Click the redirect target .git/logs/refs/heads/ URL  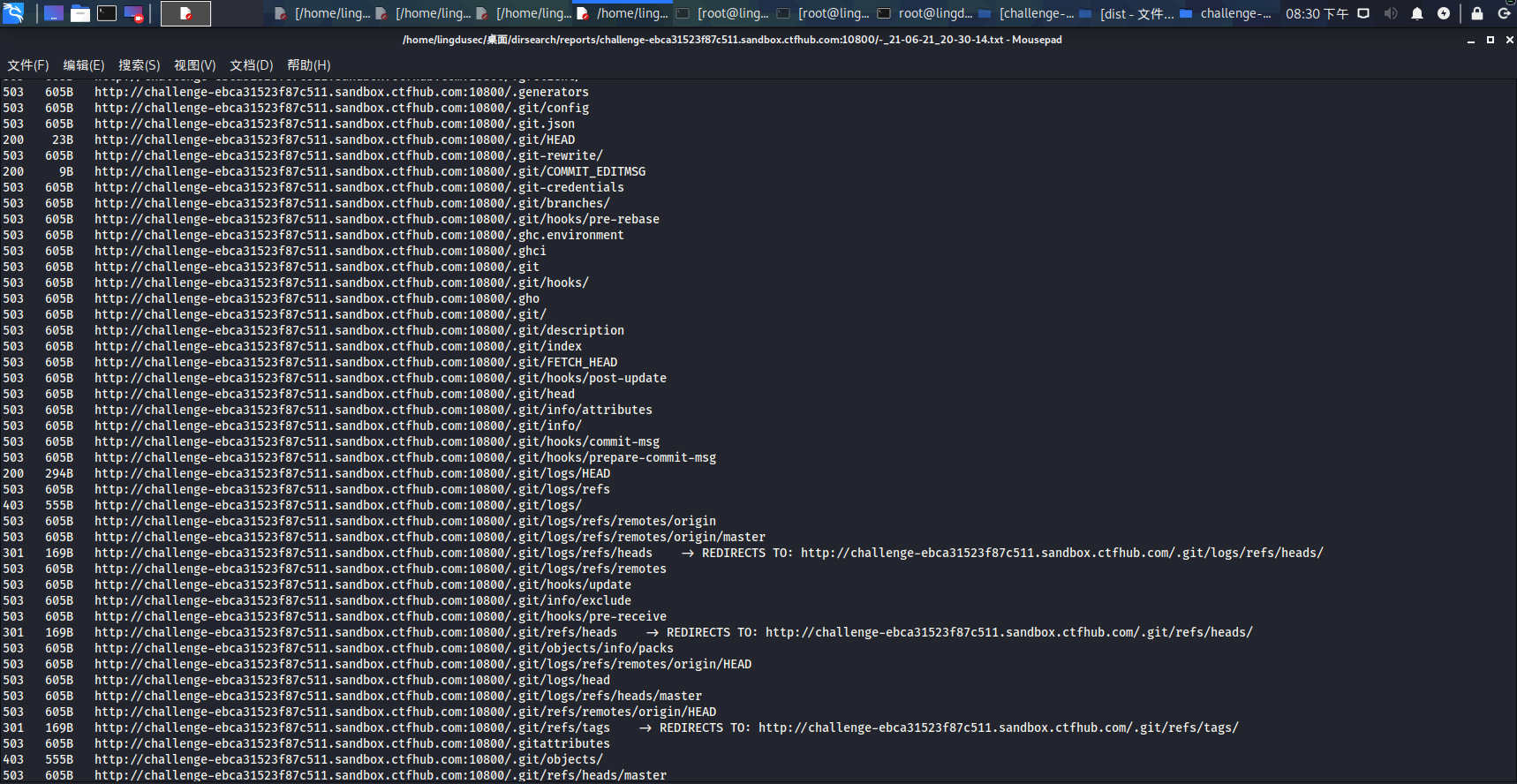[x=1062, y=553]
